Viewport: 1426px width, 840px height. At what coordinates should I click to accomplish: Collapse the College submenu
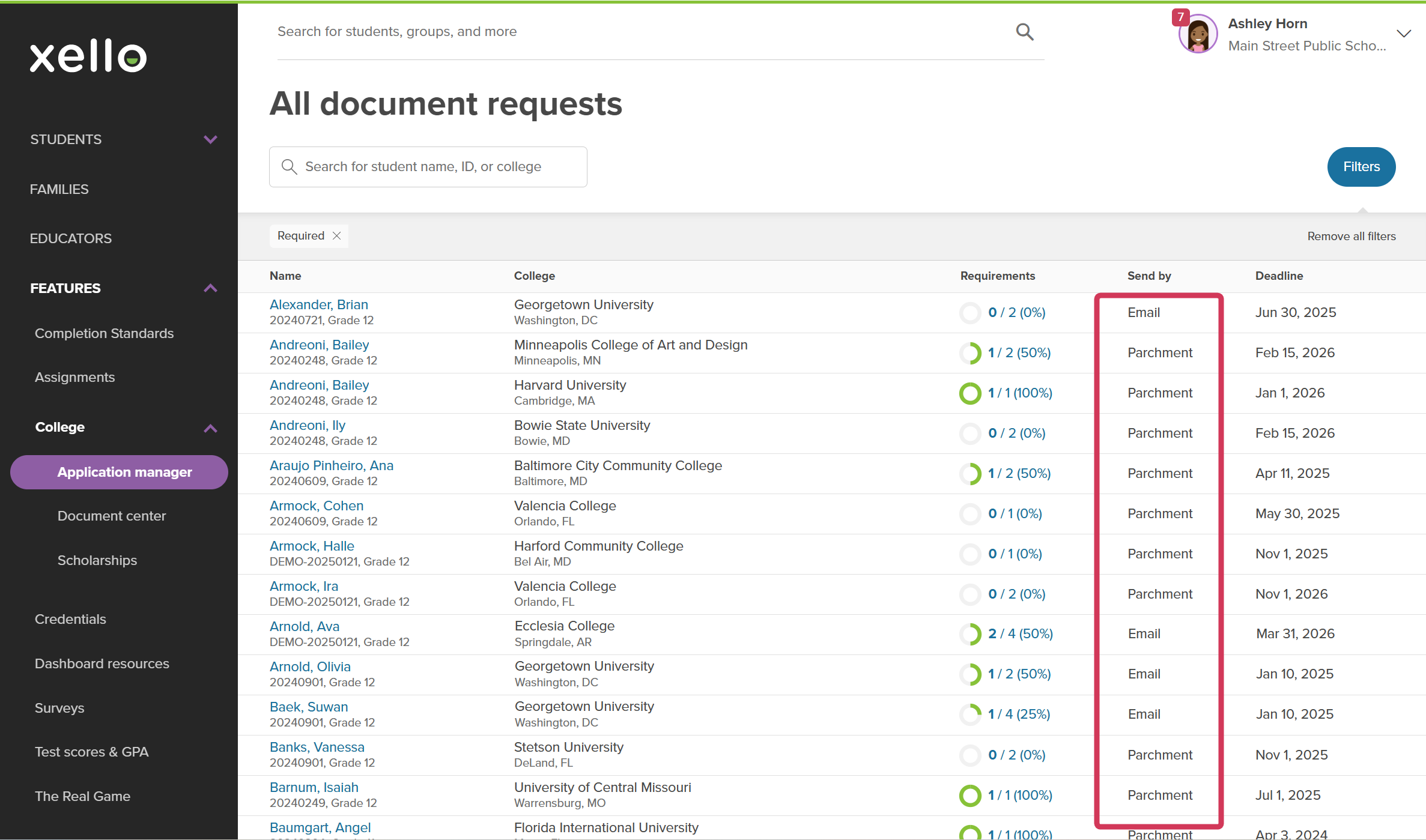(x=210, y=428)
